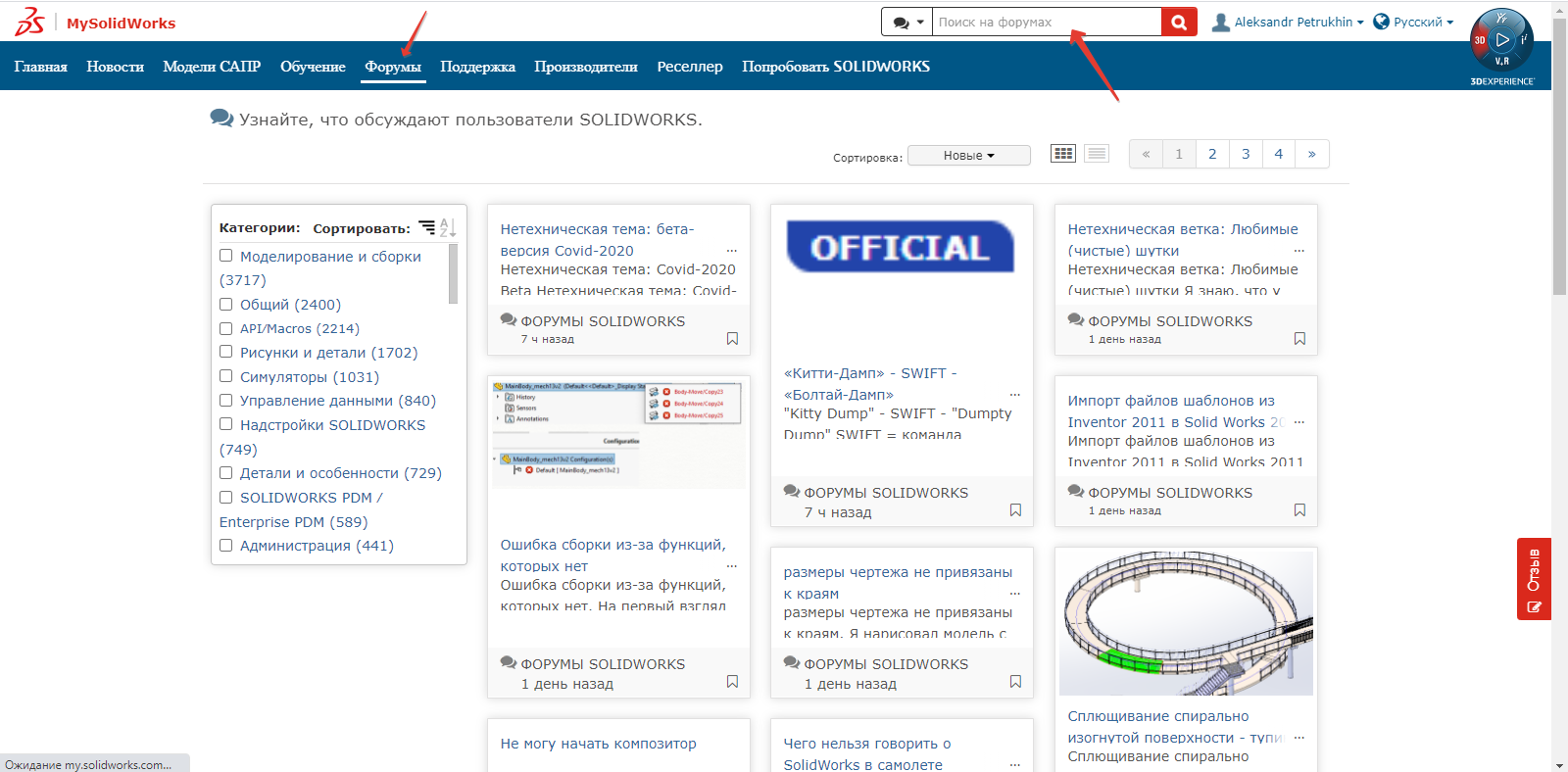The width and height of the screenshot is (1568, 772).
Task: Click the Поиск на форумах field
Action: pos(1047,22)
